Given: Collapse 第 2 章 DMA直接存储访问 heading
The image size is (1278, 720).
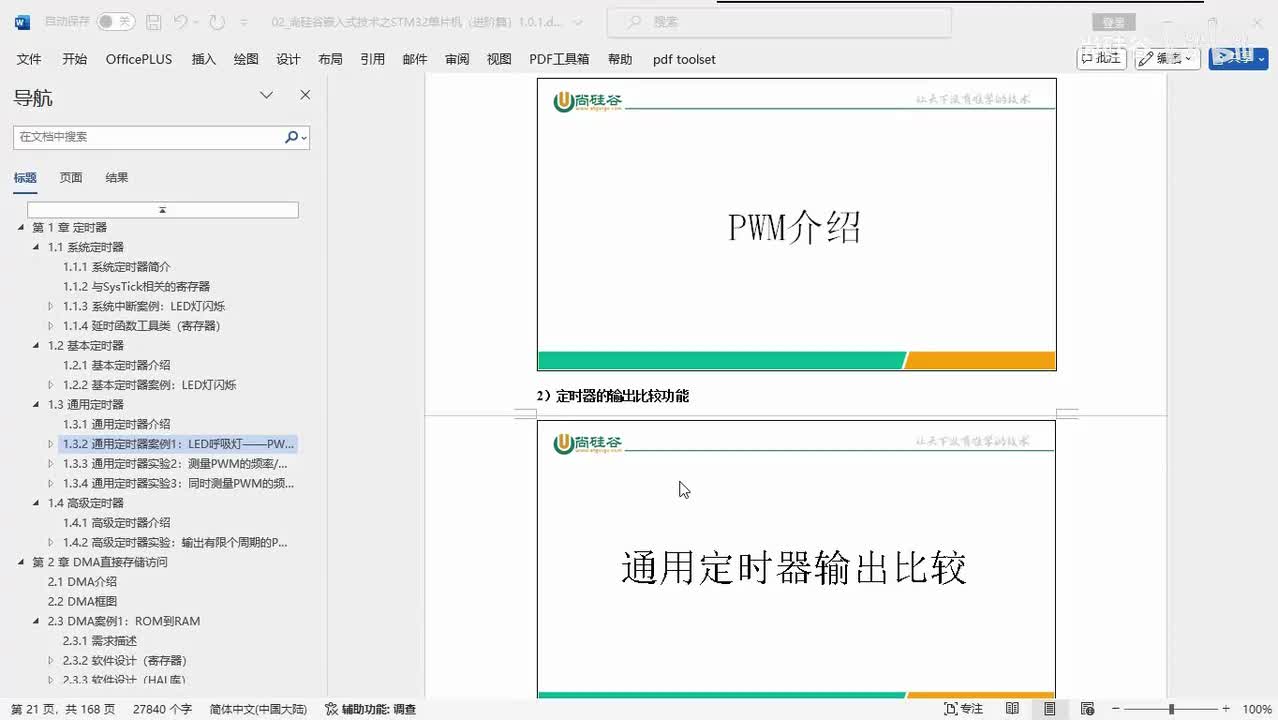Looking at the screenshot, I should click(21, 562).
